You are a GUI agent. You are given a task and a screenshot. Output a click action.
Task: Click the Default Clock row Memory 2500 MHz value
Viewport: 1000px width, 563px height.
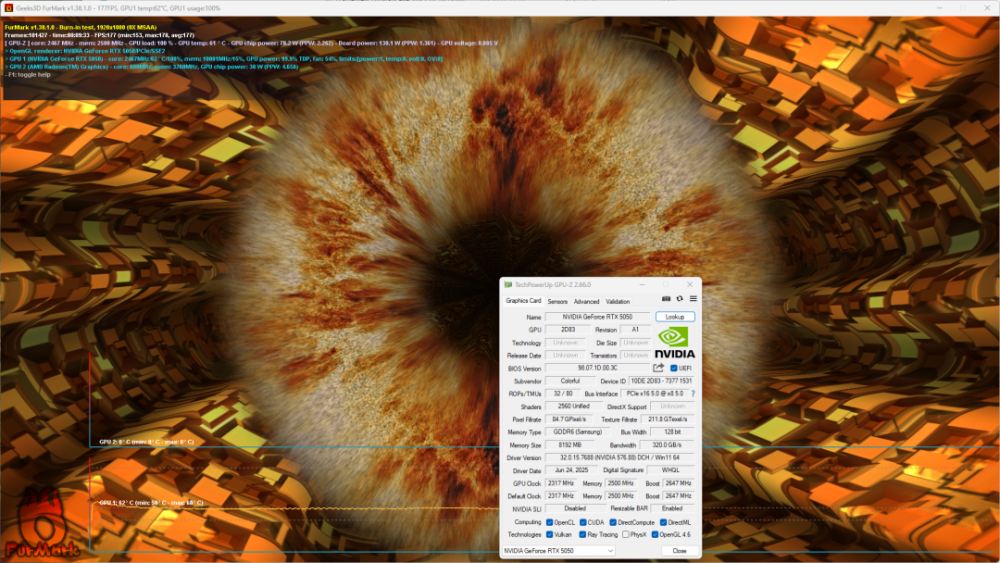click(x=621, y=496)
